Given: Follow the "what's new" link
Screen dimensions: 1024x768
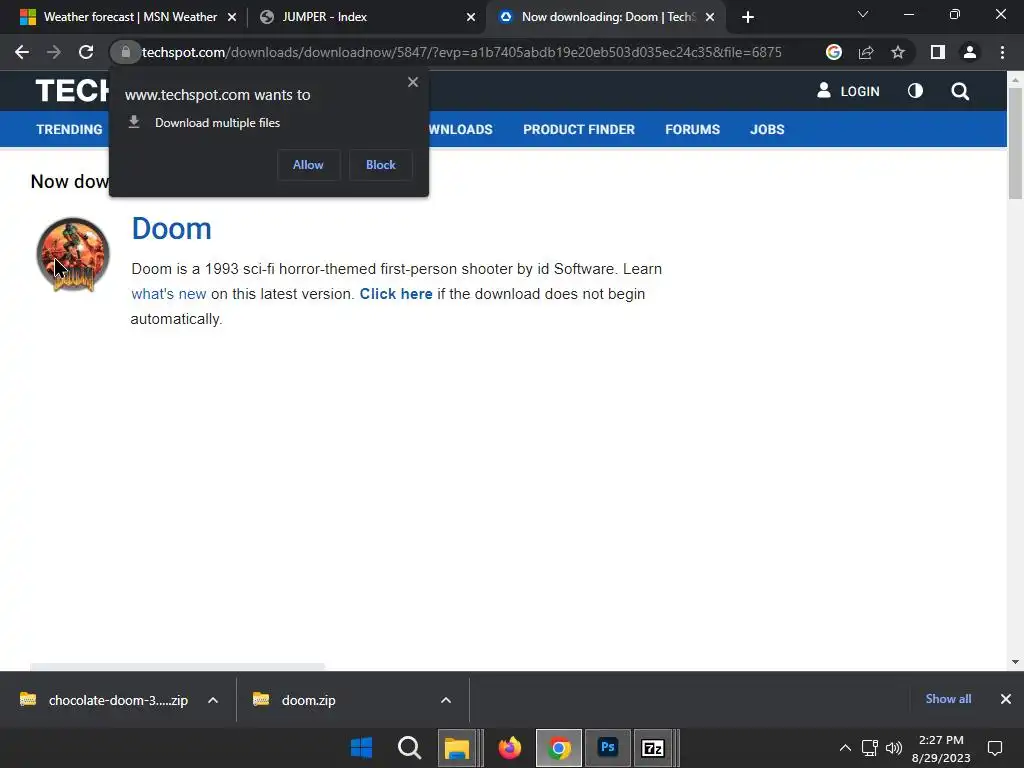Looking at the screenshot, I should [168, 294].
